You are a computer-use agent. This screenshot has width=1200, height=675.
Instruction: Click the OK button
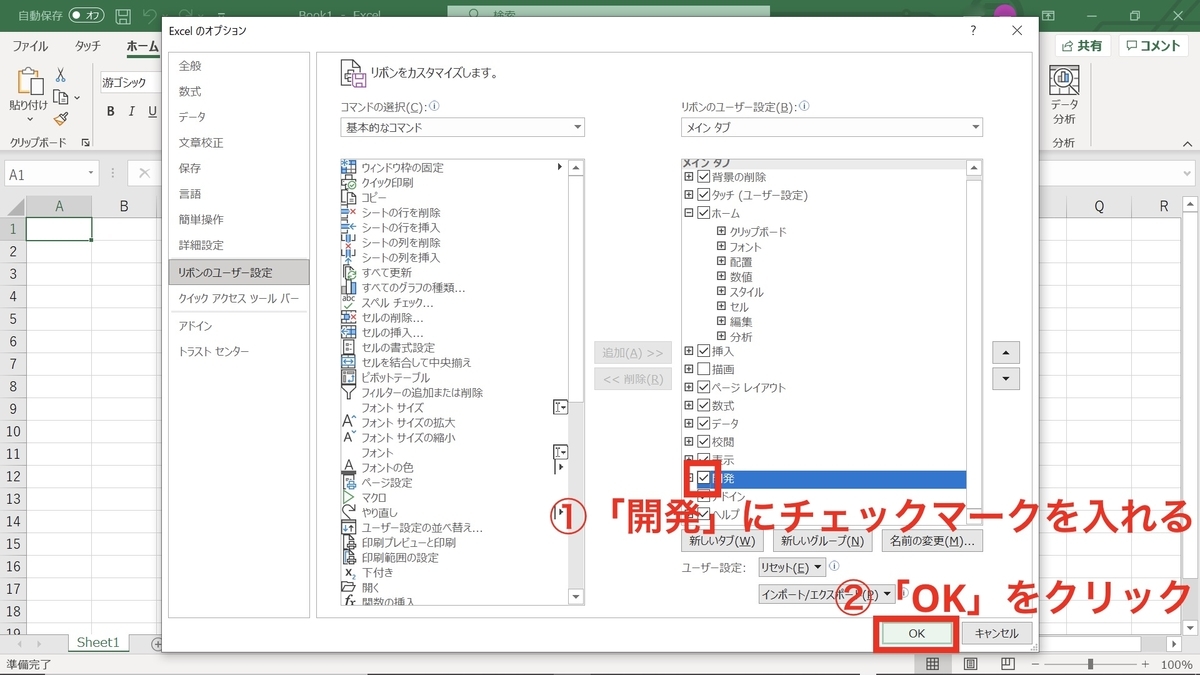(x=917, y=633)
